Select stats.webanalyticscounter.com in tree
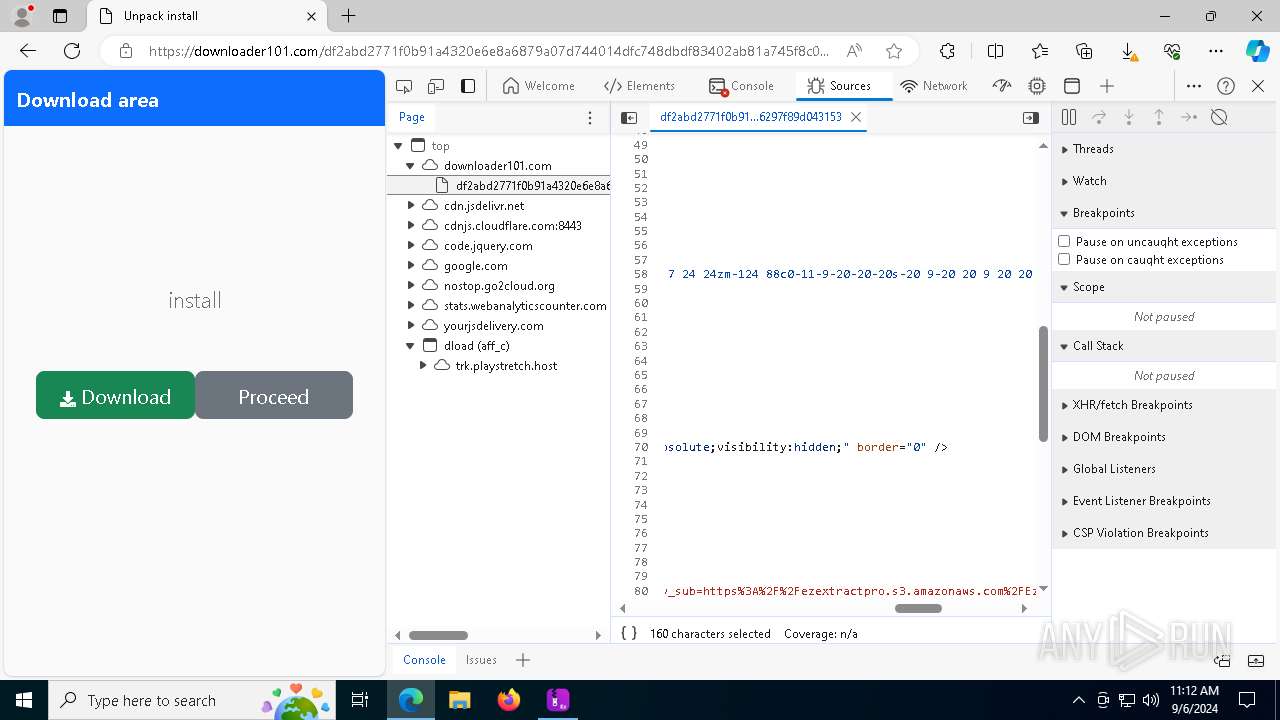This screenshot has width=1280, height=720. coord(525,305)
